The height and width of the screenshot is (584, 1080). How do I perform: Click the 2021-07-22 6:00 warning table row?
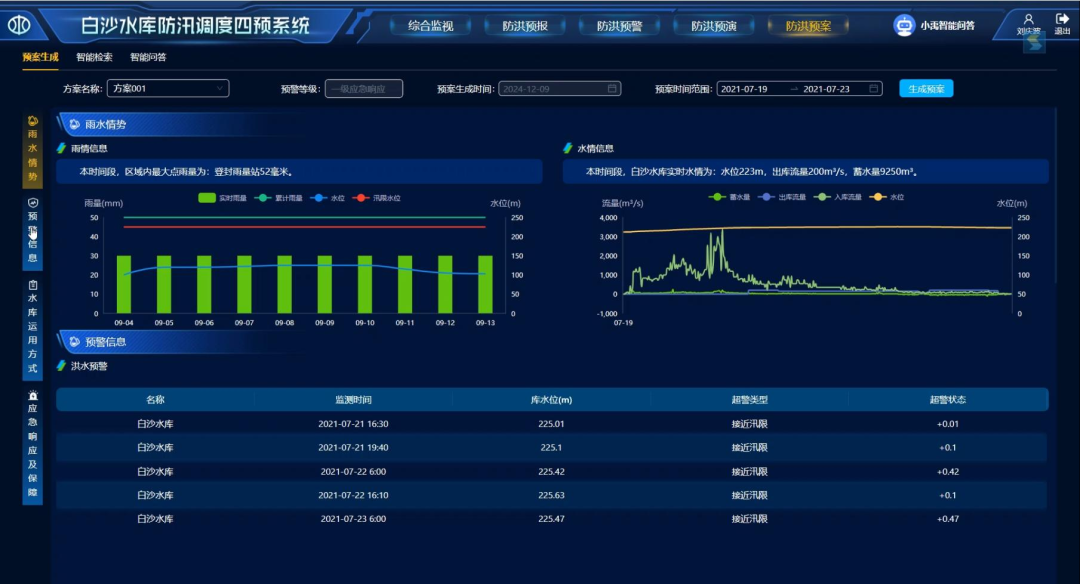551,472
